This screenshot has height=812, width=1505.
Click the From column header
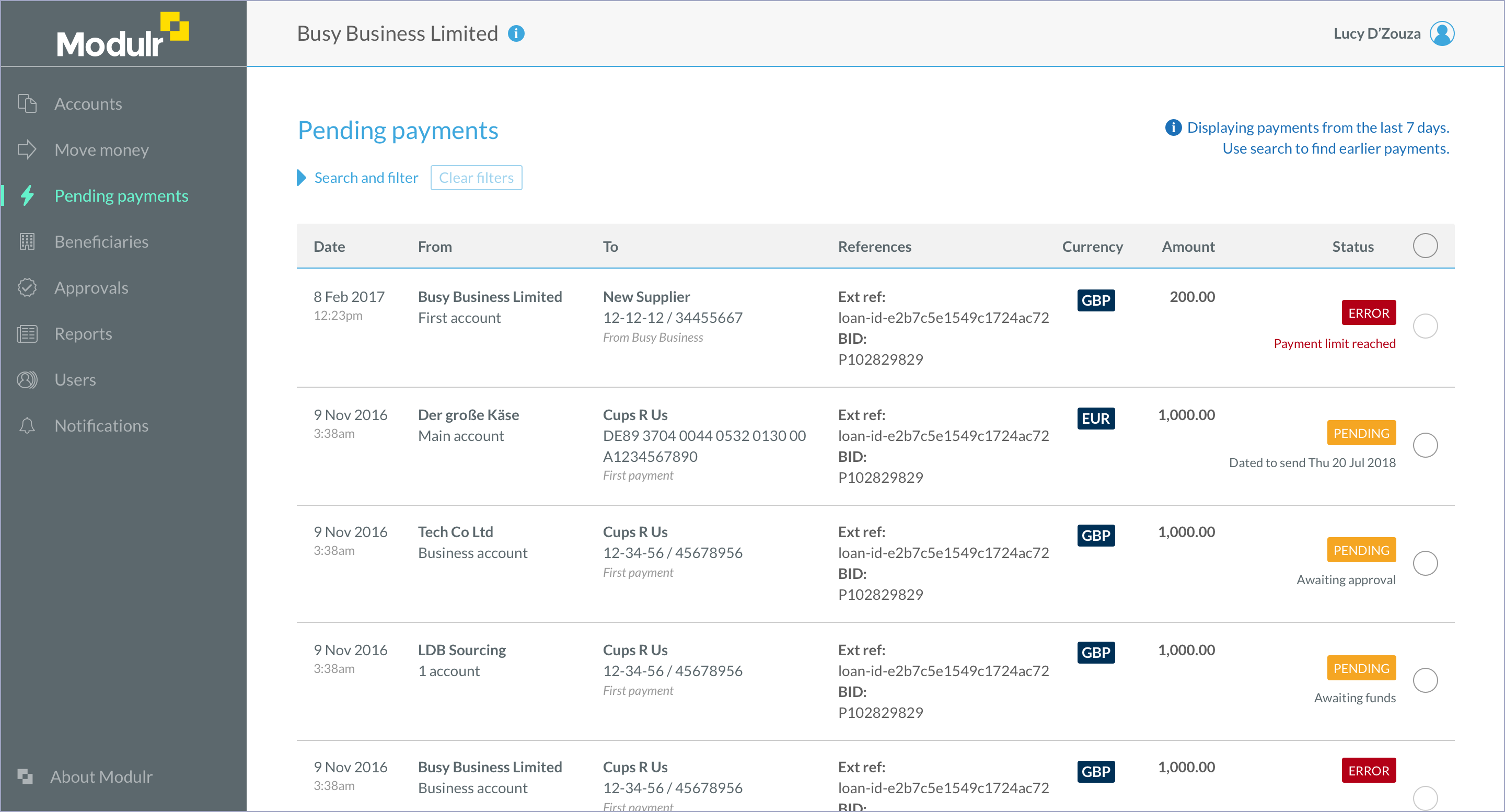tap(435, 247)
